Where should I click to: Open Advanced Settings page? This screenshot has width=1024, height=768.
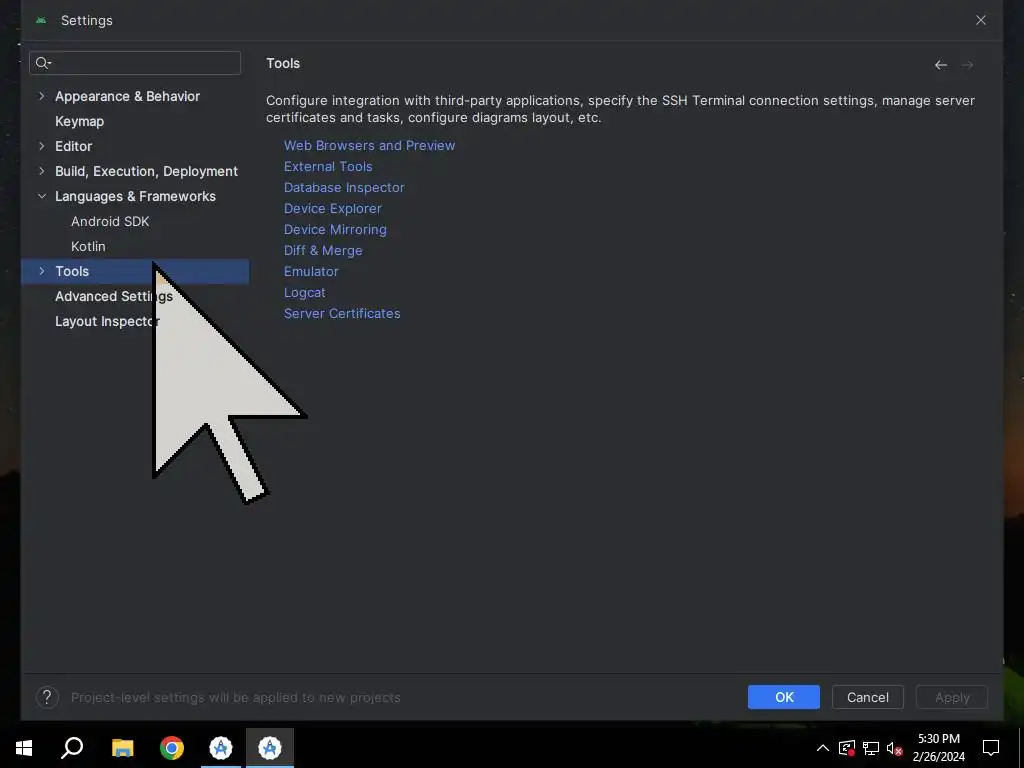point(114,296)
